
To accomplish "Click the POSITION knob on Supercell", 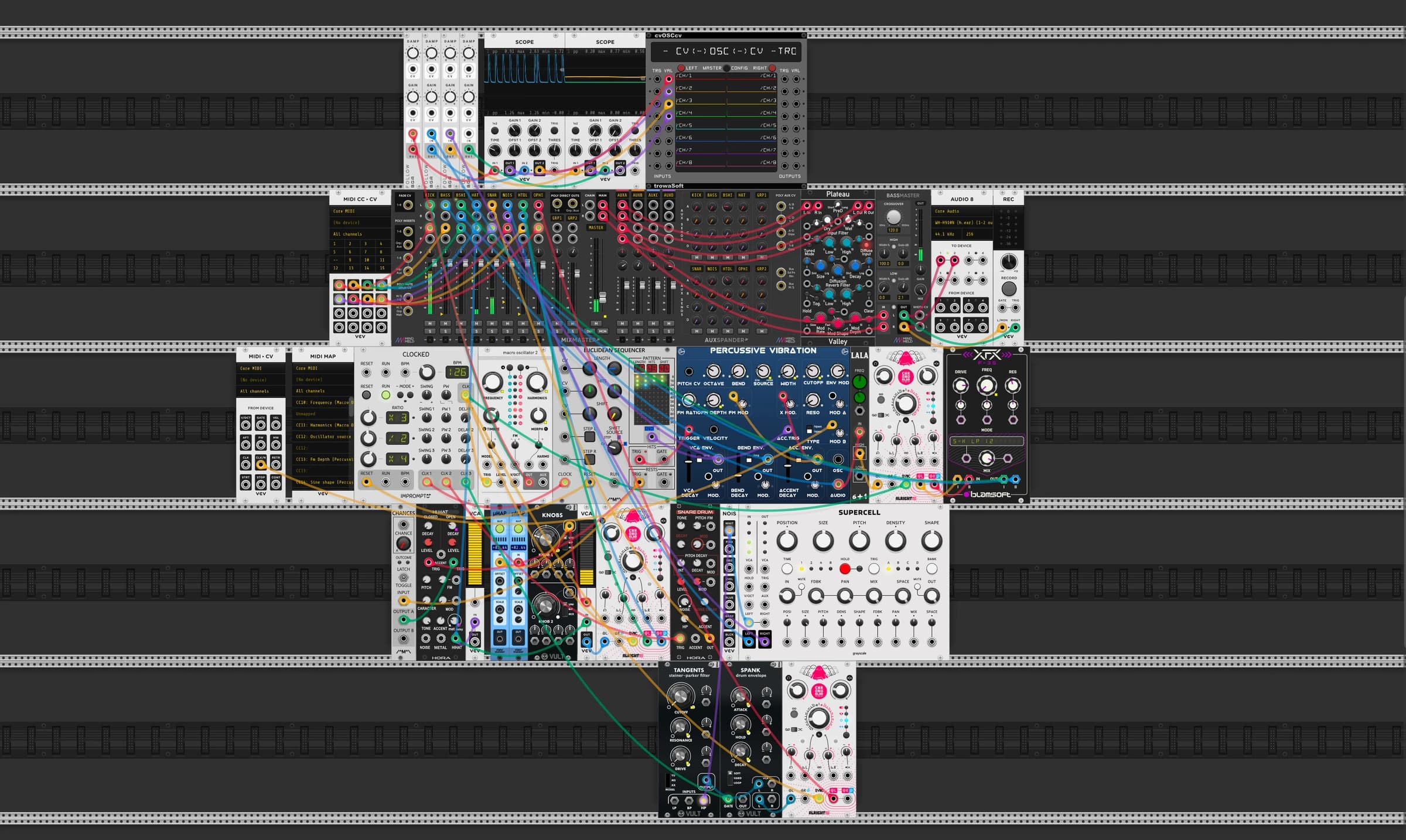I will (787, 541).
